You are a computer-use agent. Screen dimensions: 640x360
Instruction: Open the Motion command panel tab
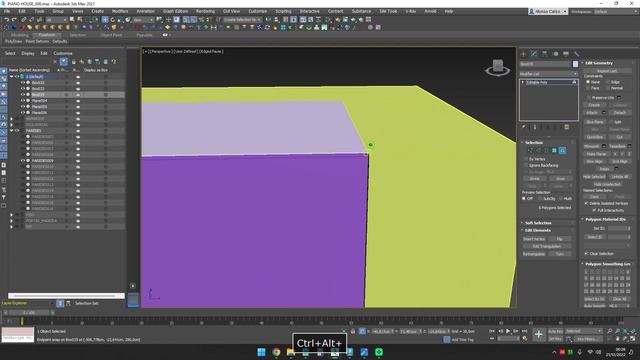click(x=555, y=54)
